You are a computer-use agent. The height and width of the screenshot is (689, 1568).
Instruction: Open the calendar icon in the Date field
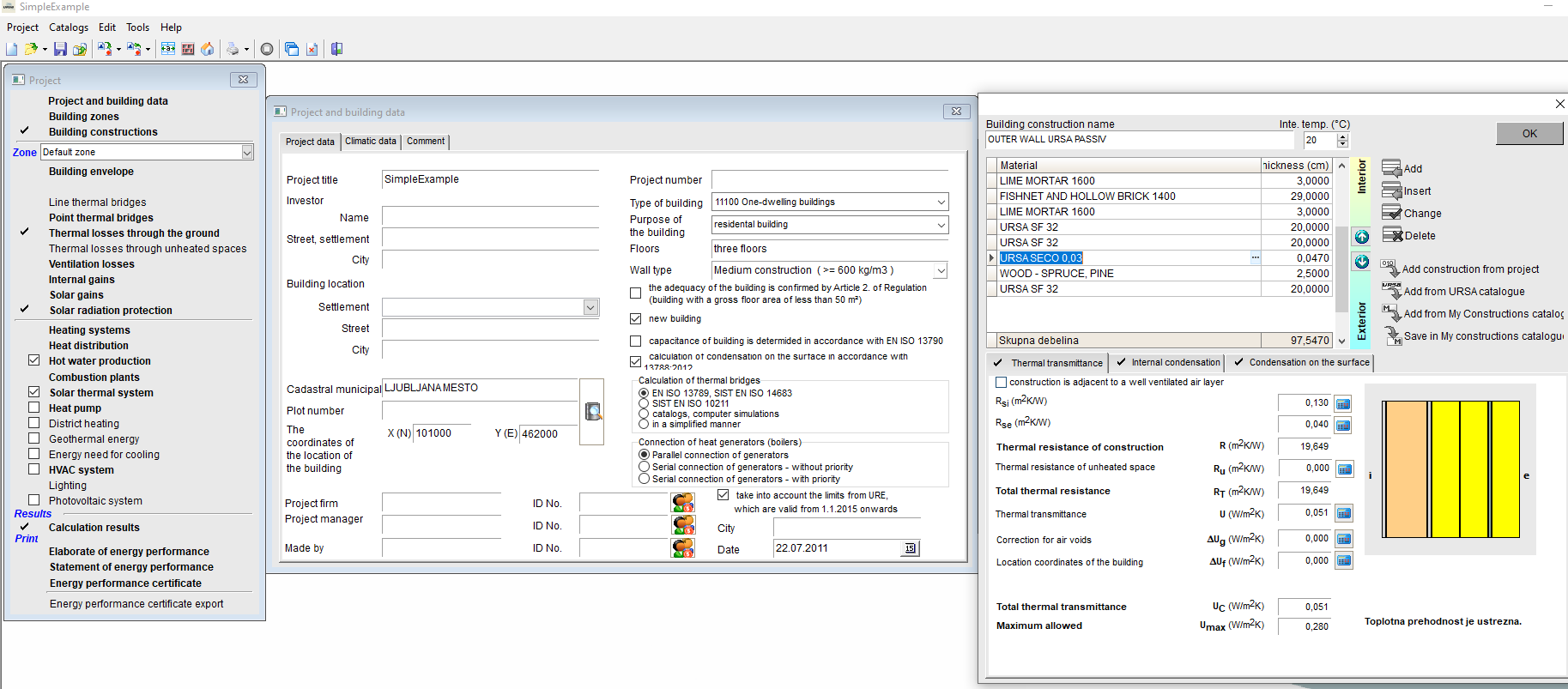910,548
